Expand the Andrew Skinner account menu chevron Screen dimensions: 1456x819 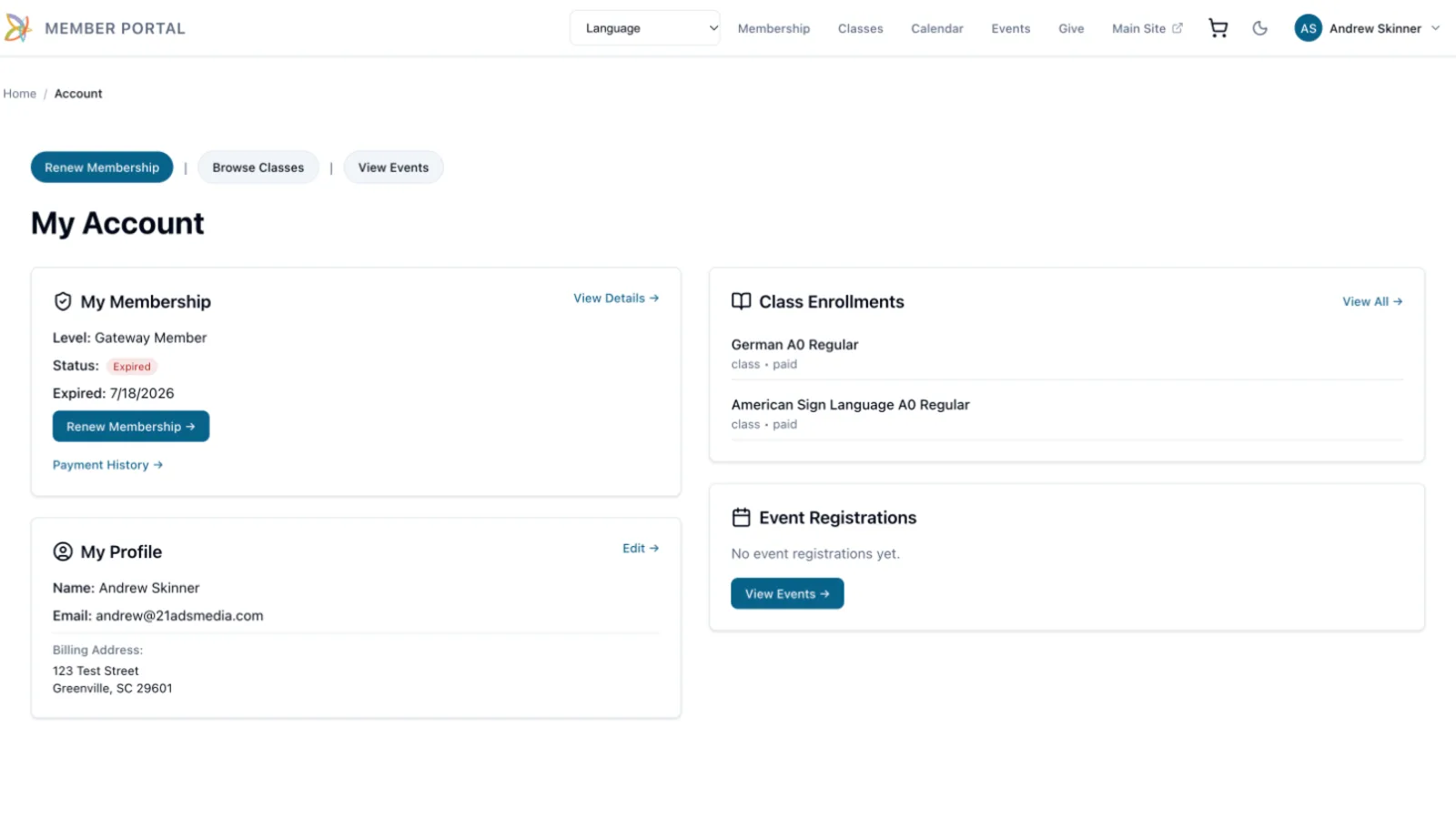(1435, 28)
